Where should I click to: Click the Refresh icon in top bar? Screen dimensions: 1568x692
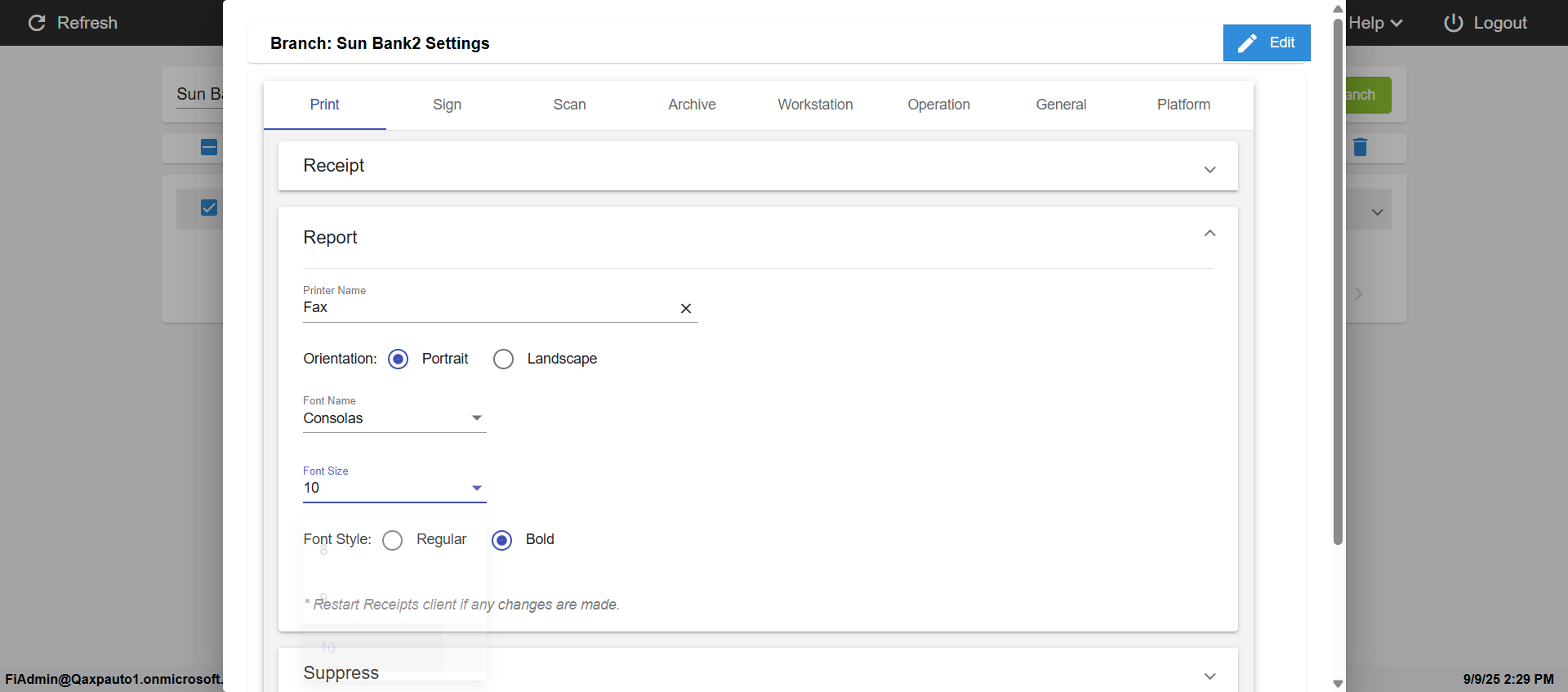click(37, 23)
